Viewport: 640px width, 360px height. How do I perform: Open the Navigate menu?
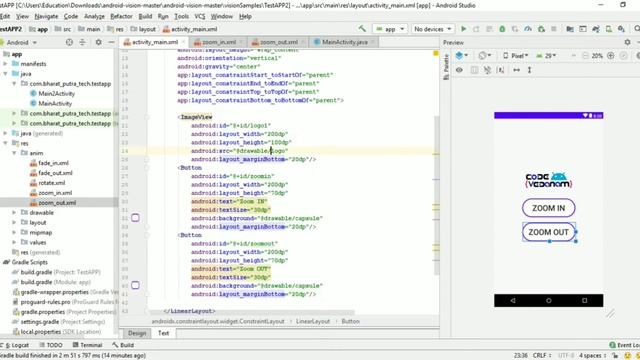point(46,16)
